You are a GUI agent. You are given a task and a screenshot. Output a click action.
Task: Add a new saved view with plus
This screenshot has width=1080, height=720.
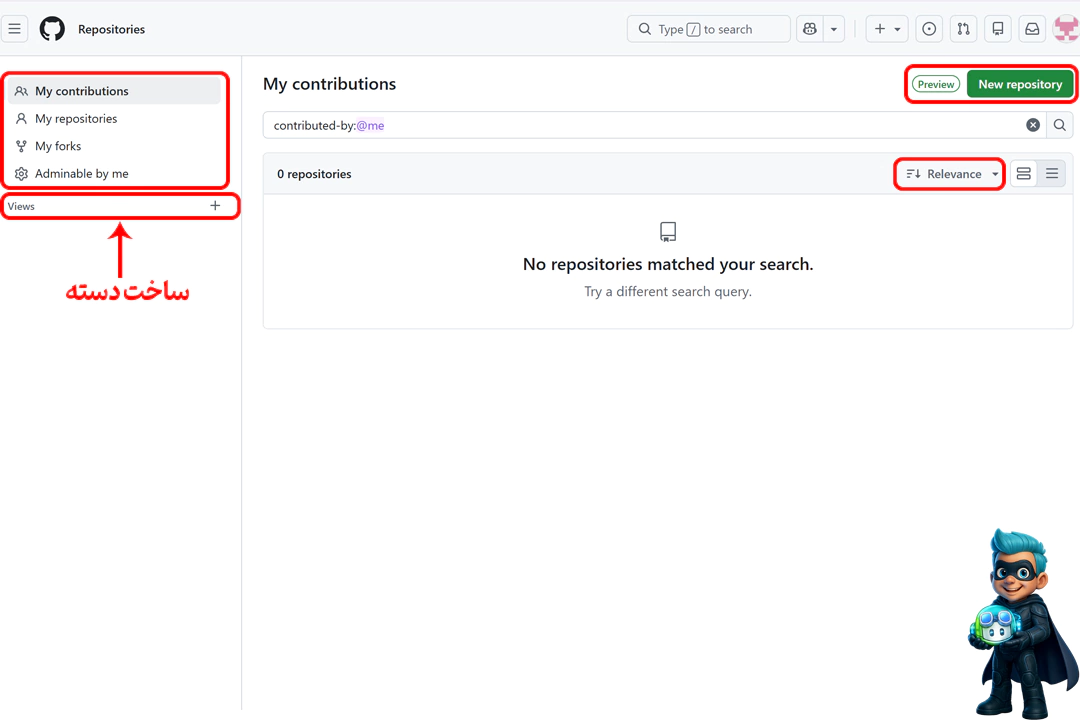(x=215, y=205)
